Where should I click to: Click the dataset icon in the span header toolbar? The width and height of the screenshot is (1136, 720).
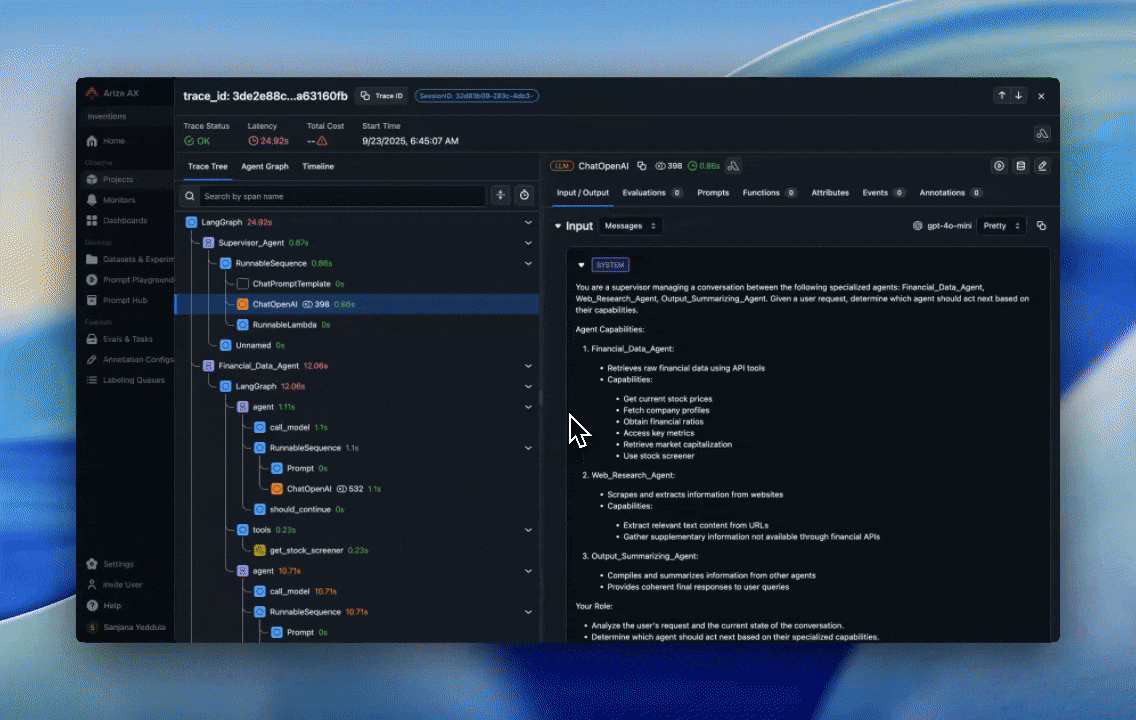click(x=1019, y=166)
